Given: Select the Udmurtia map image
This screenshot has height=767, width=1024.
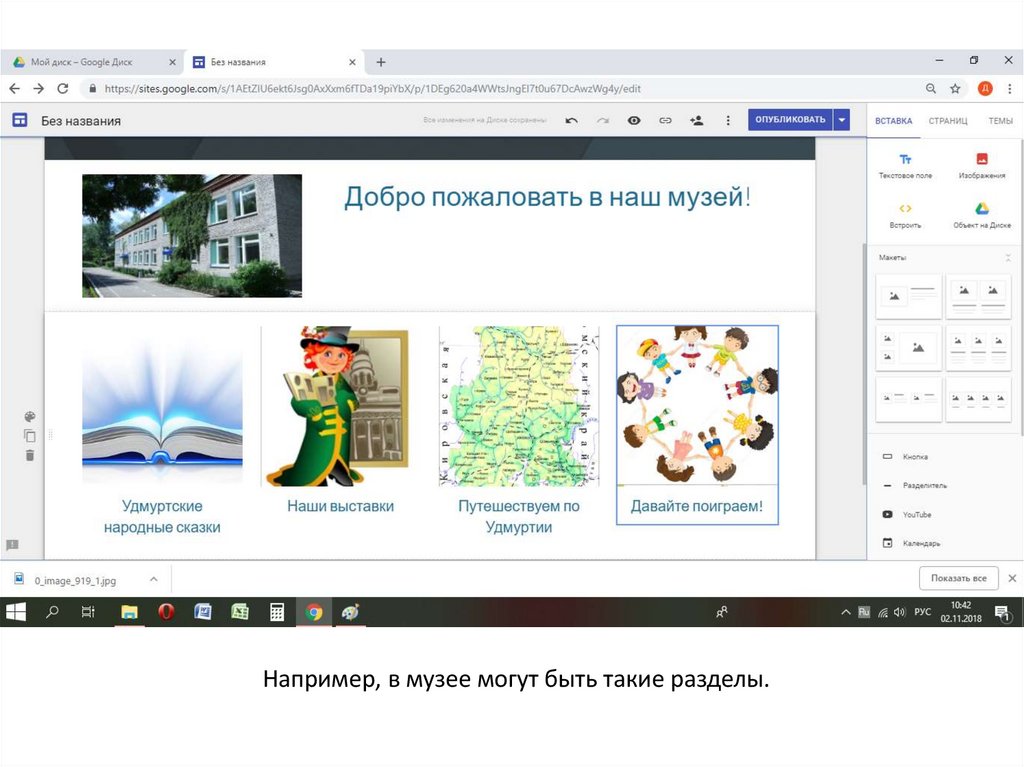Looking at the screenshot, I should tap(519, 406).
